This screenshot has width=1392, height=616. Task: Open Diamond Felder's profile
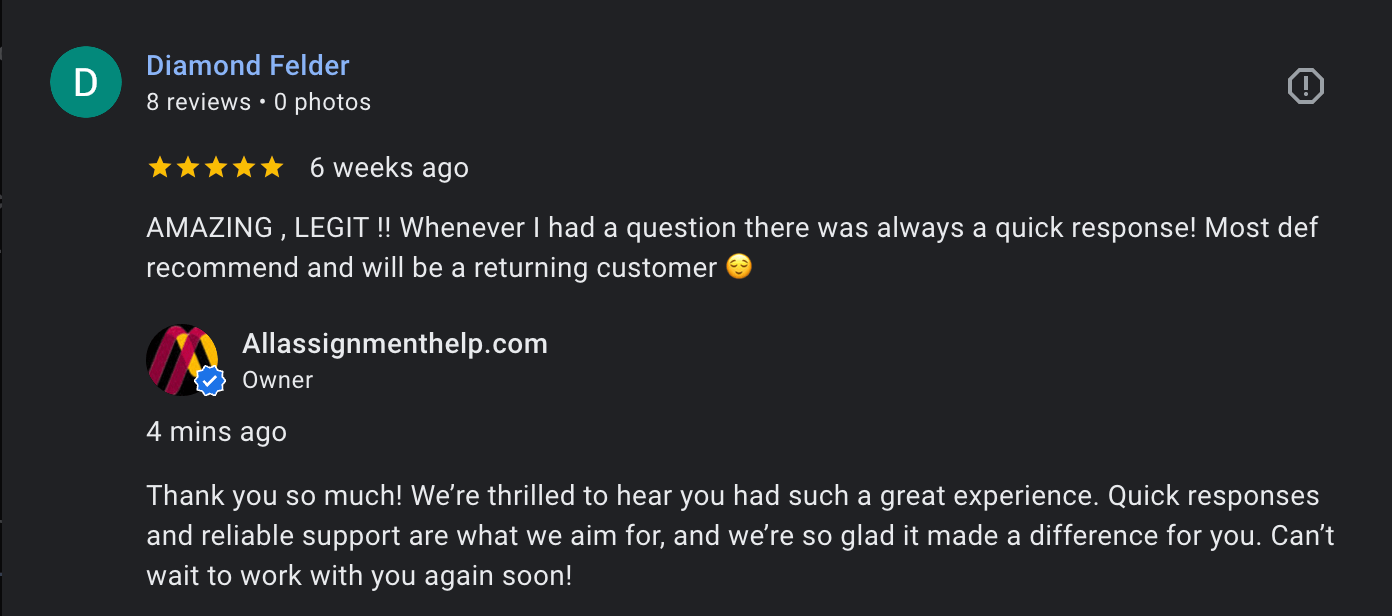[x=247, y=65]
